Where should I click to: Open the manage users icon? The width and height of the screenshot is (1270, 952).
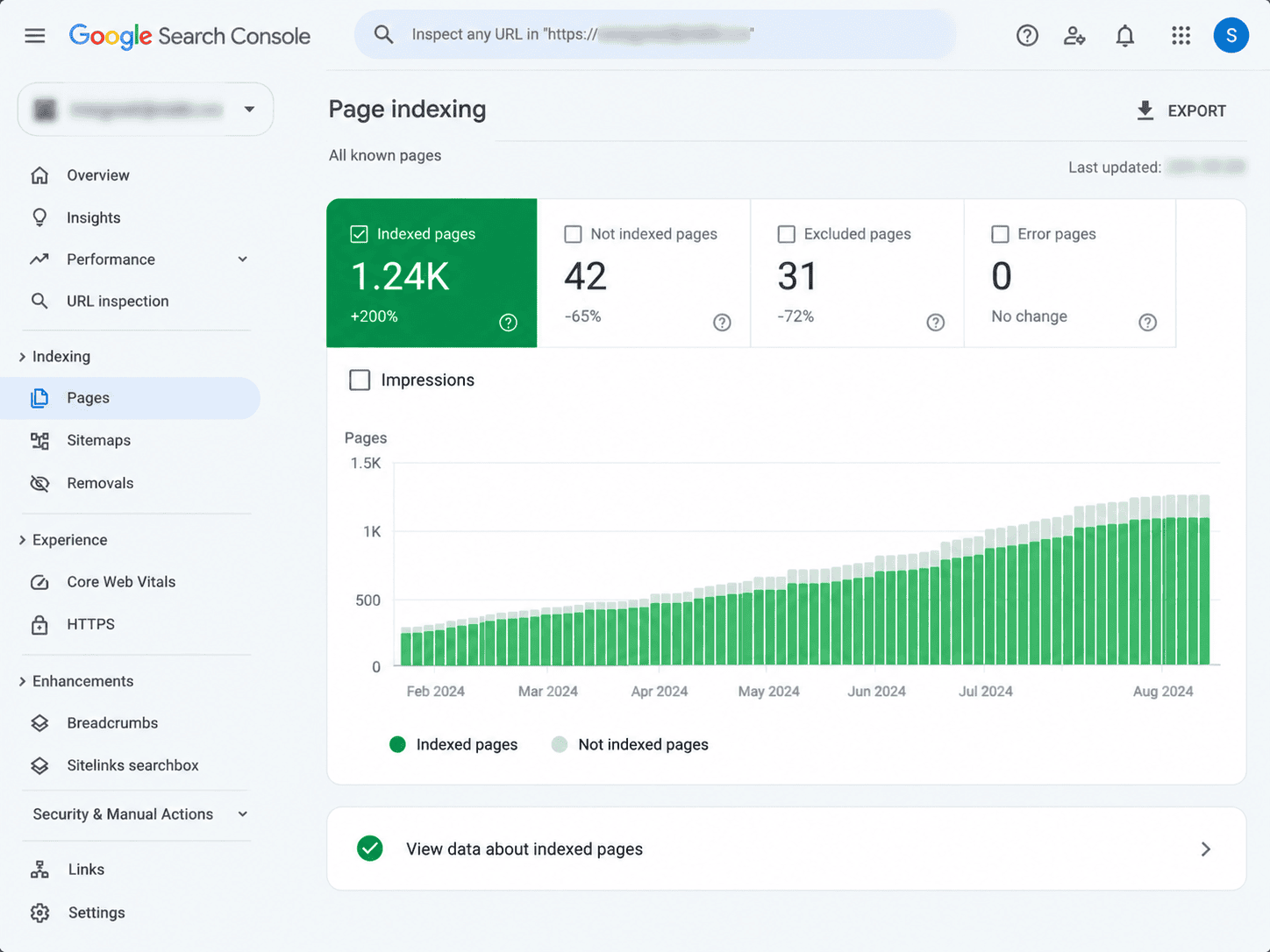[x=1074, y=36]
